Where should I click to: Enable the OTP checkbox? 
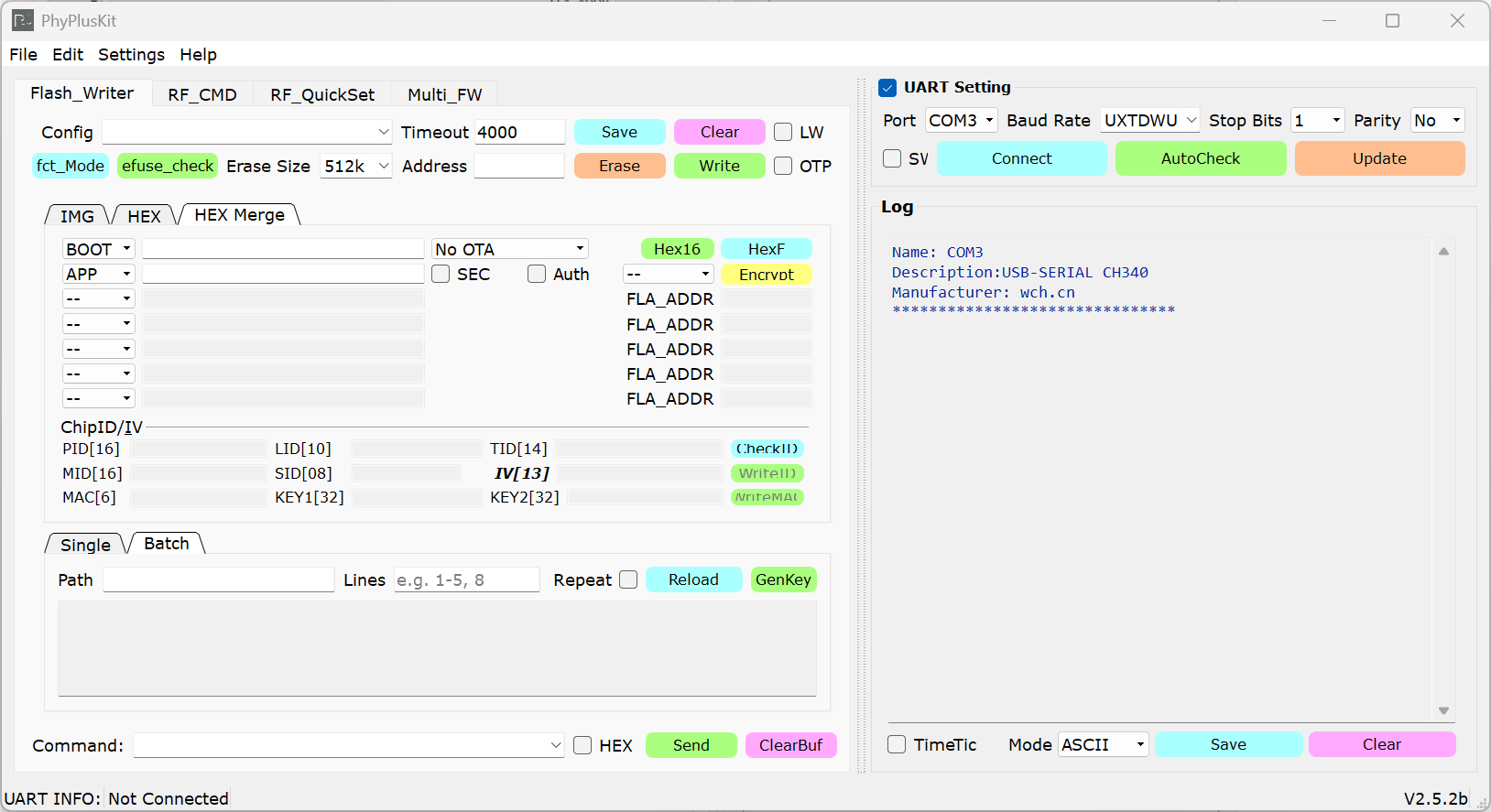click(783, 166)
